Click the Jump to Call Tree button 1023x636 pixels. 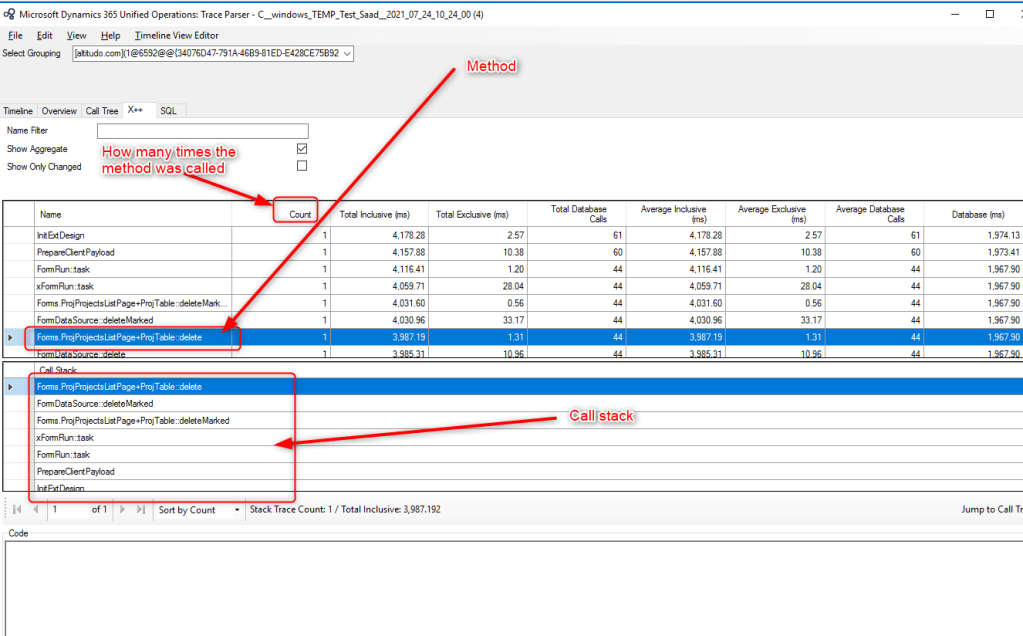click(990, 510)
